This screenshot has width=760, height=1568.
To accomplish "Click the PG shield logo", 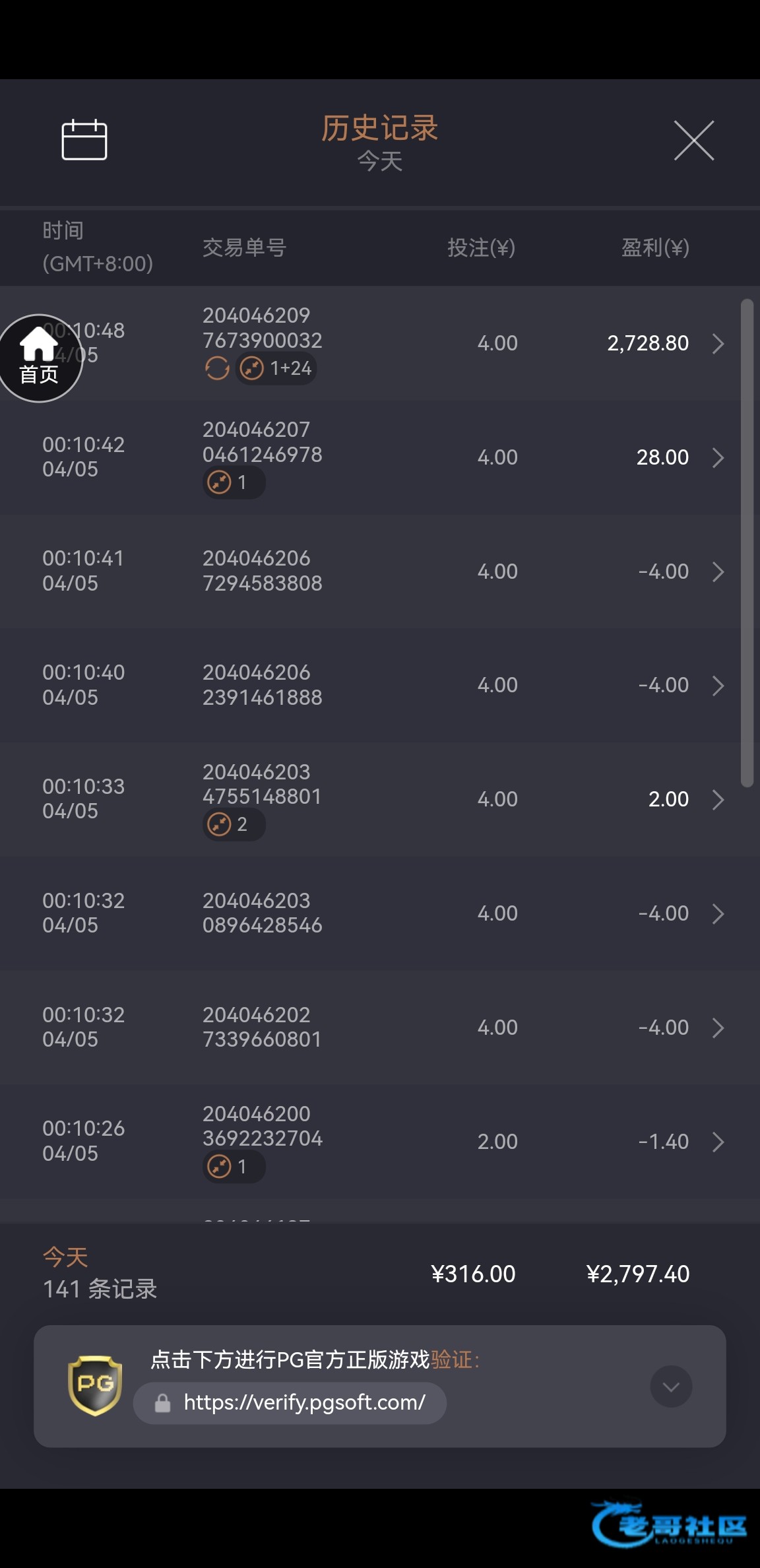I will pyautogui.click(x=95, y=1385).
